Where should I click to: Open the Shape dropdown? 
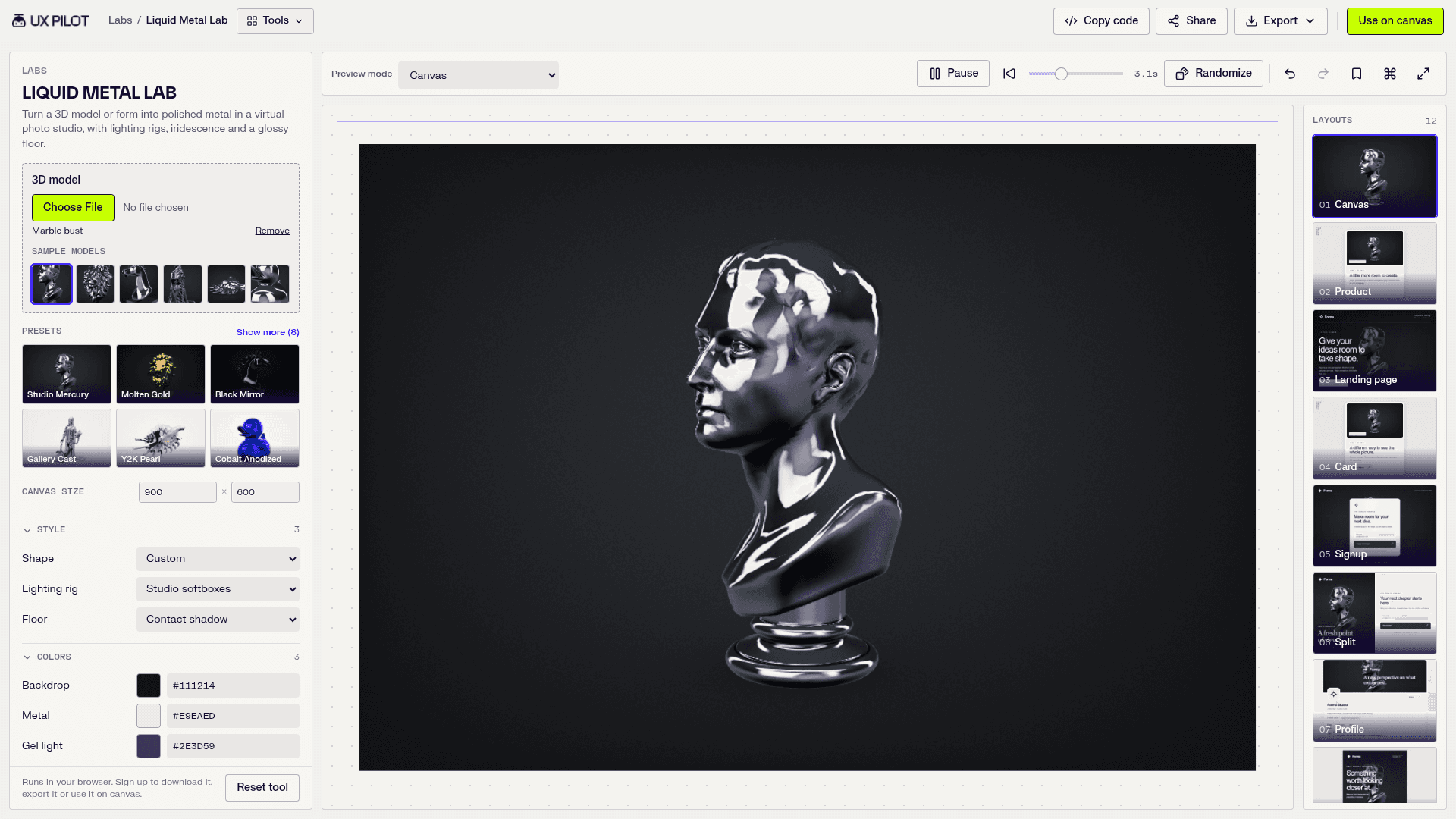tap(218, 559)
